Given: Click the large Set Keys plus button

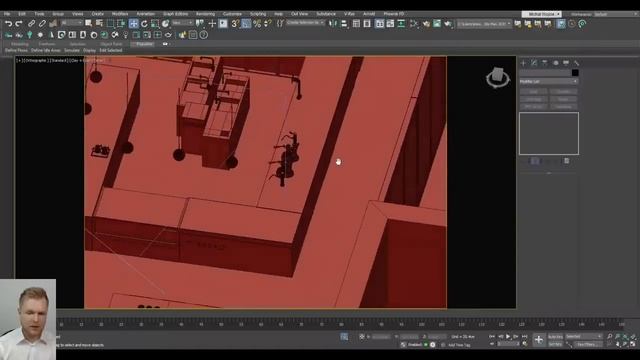Looking at the screenshot, I should 539,340.
